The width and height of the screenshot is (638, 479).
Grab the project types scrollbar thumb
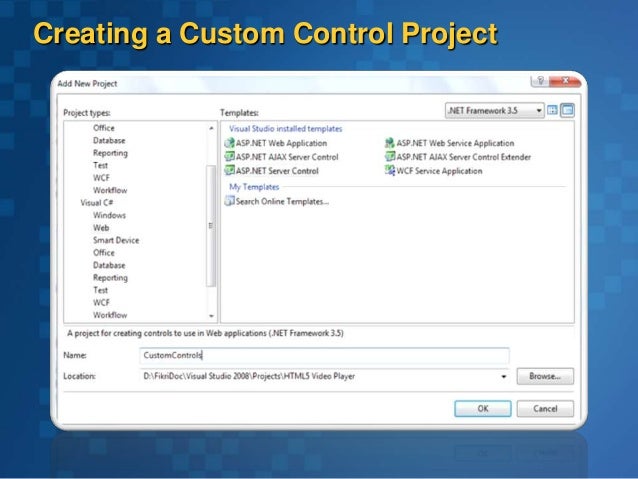point(211,226)
